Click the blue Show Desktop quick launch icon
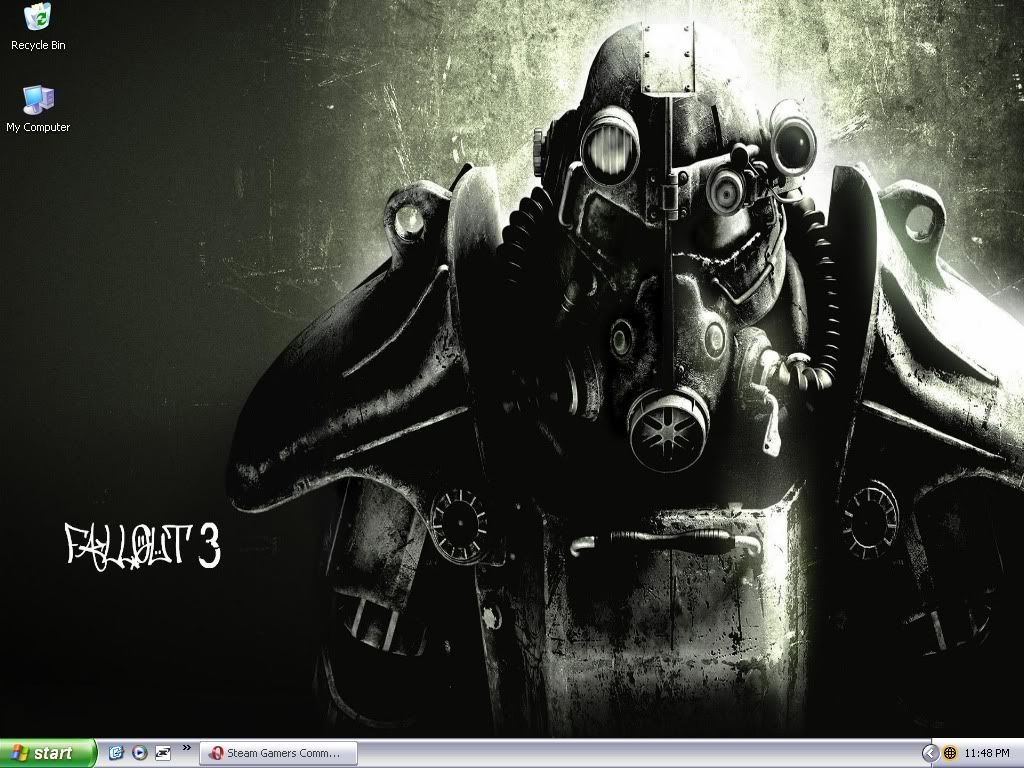Viewport: 1024px width, 768px height. [116, 753]
